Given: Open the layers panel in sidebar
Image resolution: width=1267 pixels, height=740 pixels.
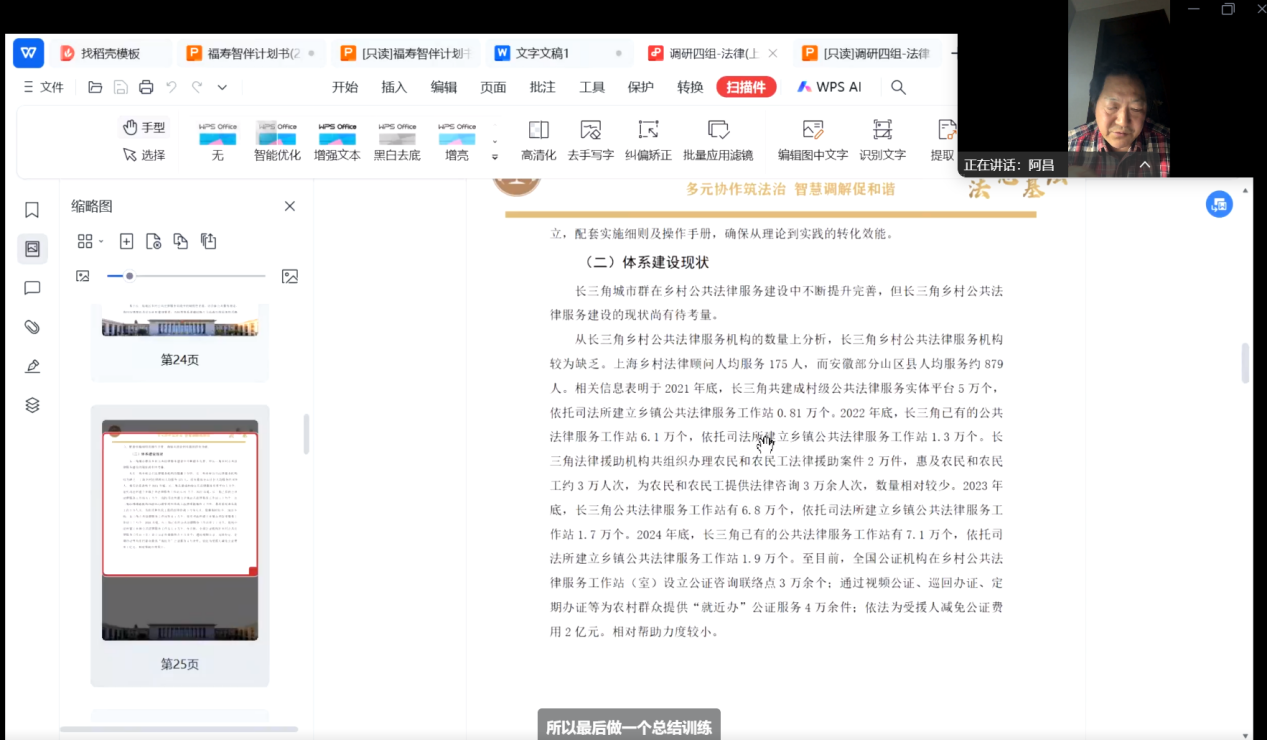Looking at the screenshot, I should pyautogui.click(x=32, y=405).
